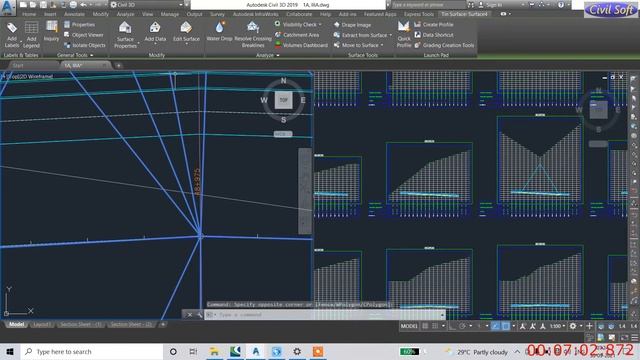Add new drawing tab with plus button

pos(118,65)
